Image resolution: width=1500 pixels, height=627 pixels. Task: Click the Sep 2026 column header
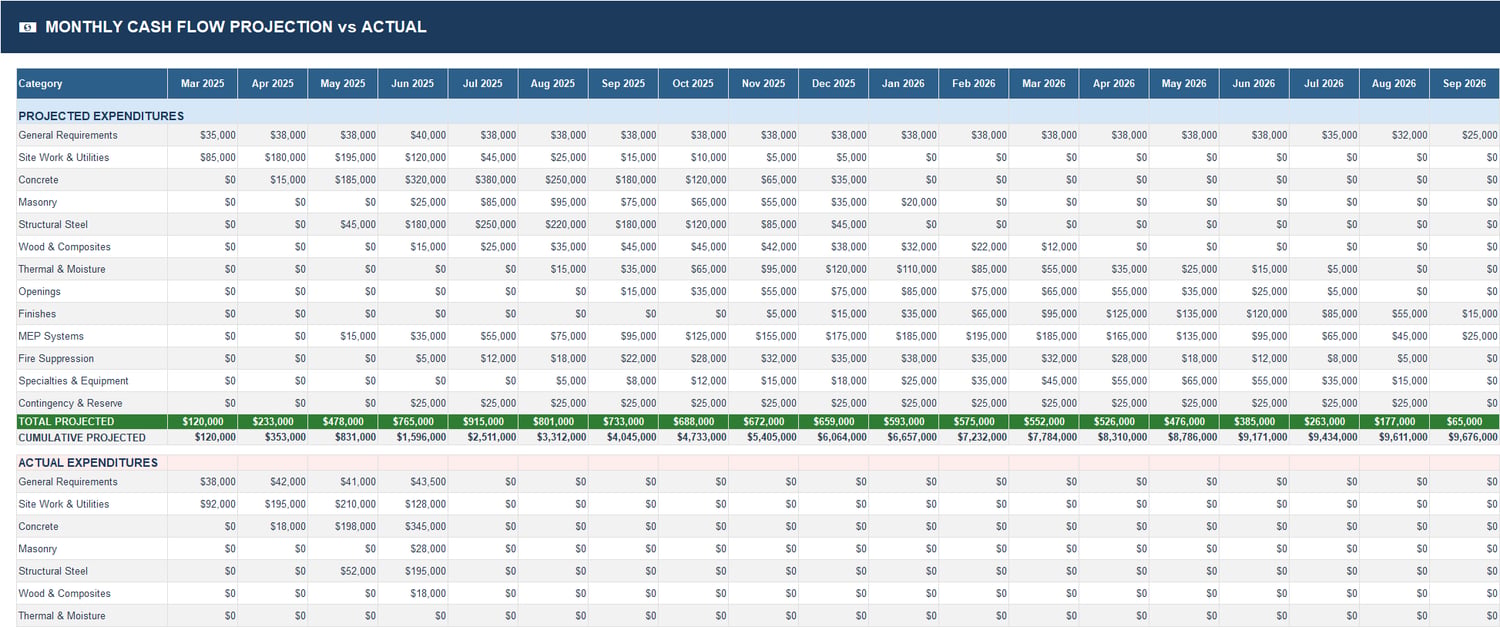[x=1464, y=84]
